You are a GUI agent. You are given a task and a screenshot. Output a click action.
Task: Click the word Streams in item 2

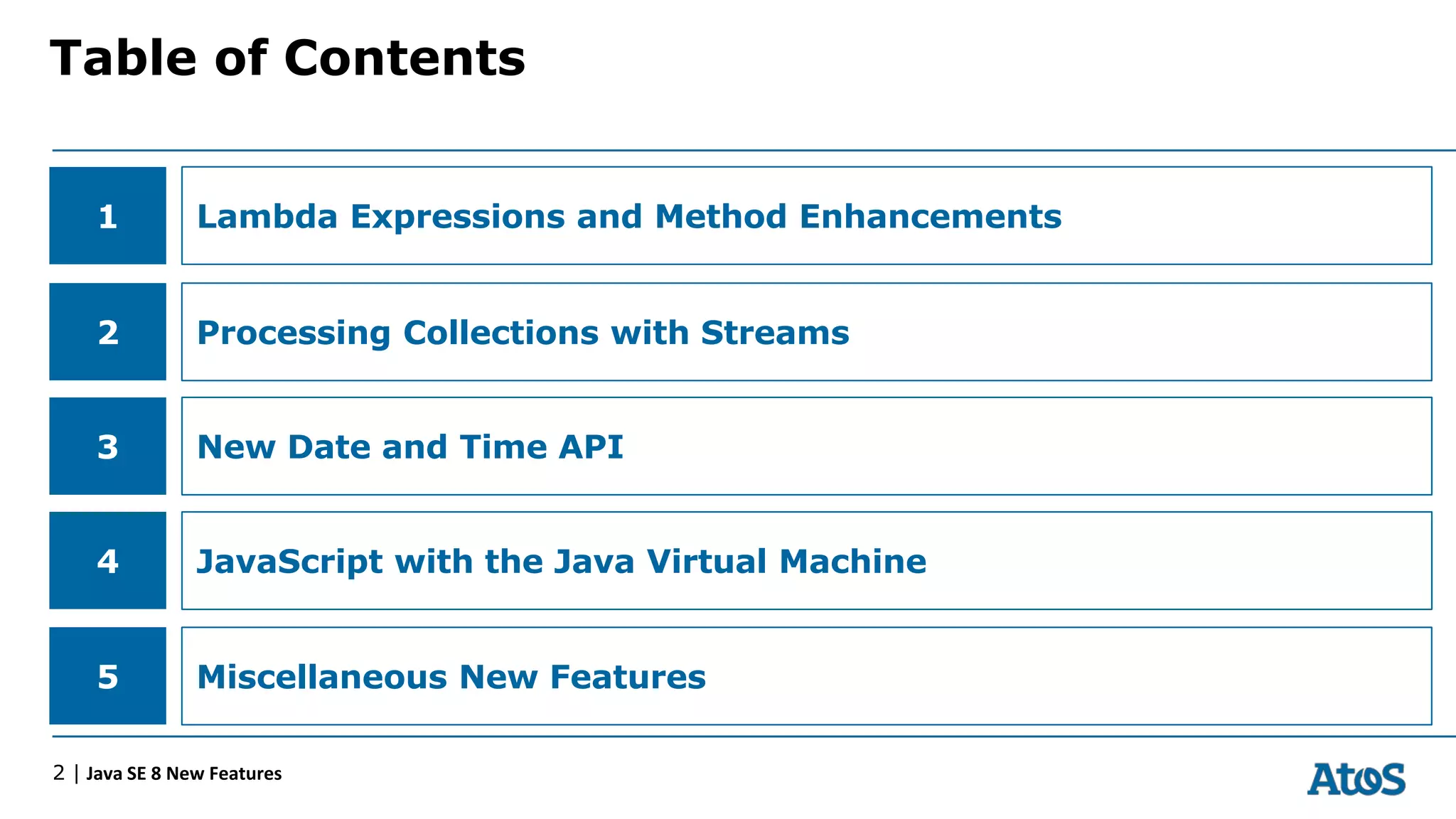pyautogui.click(x=774, y=333)
